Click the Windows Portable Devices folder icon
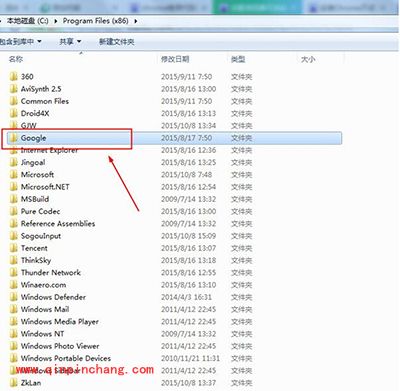 click(x=14, y=358)
